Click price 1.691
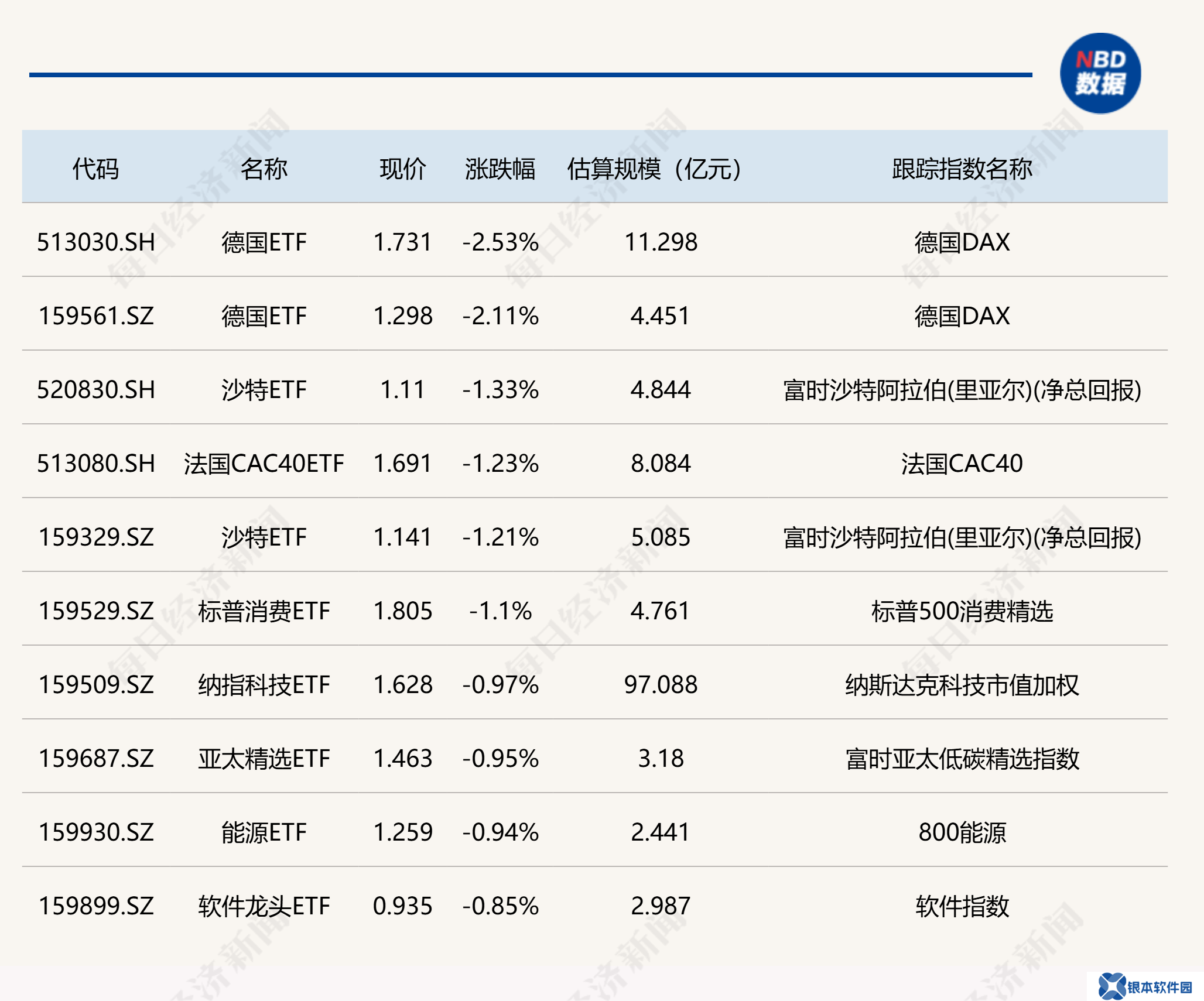Viewport: 1204px width, 1001px height. coord(403,464)
